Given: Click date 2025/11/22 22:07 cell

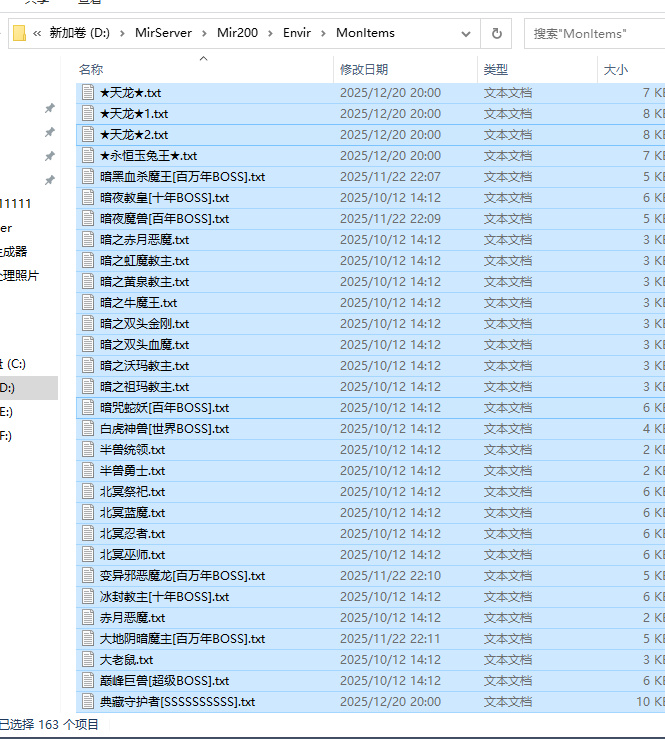Looking at the screenshot, I should click(x=390, y=177).
